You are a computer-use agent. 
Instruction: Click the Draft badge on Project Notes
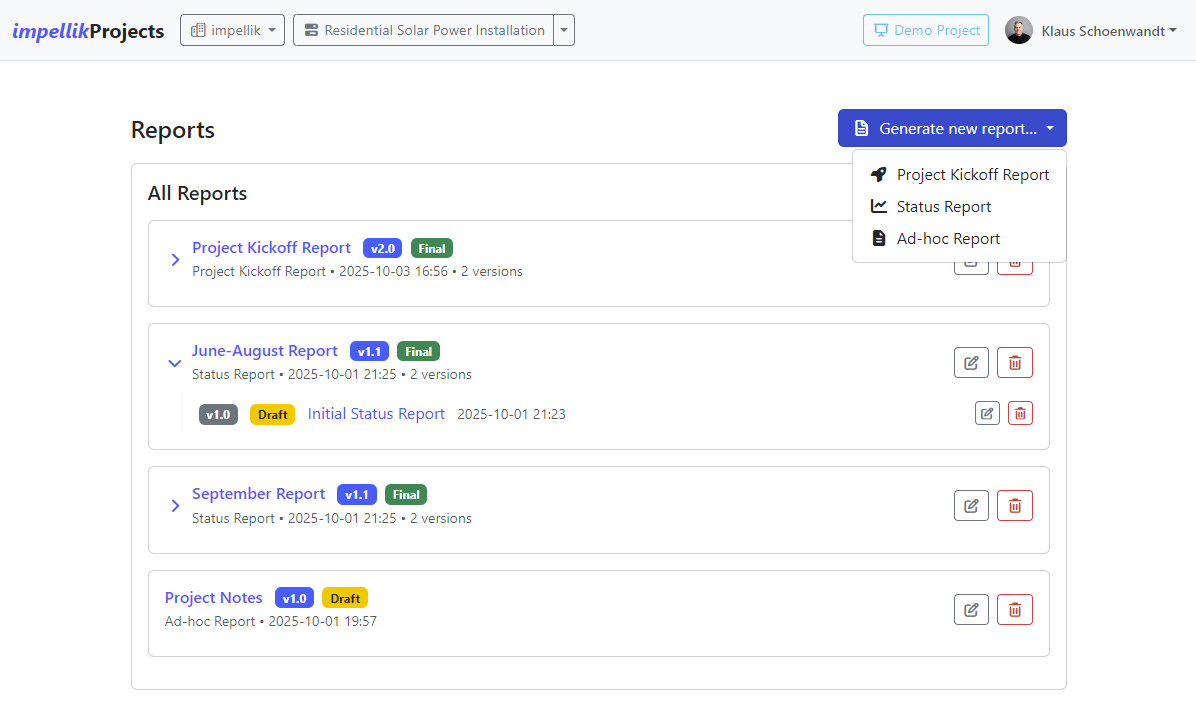tap(345, 598)
